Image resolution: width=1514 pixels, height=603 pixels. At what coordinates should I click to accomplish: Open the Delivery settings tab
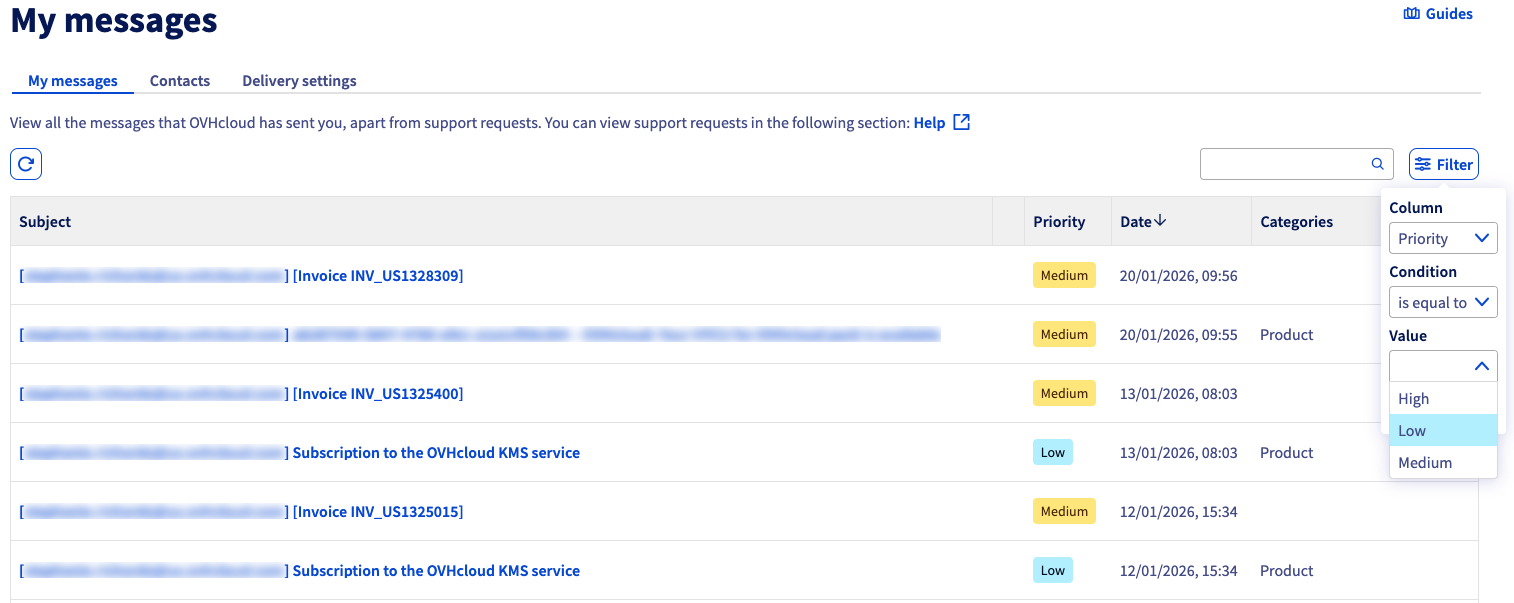pos(299,81)
